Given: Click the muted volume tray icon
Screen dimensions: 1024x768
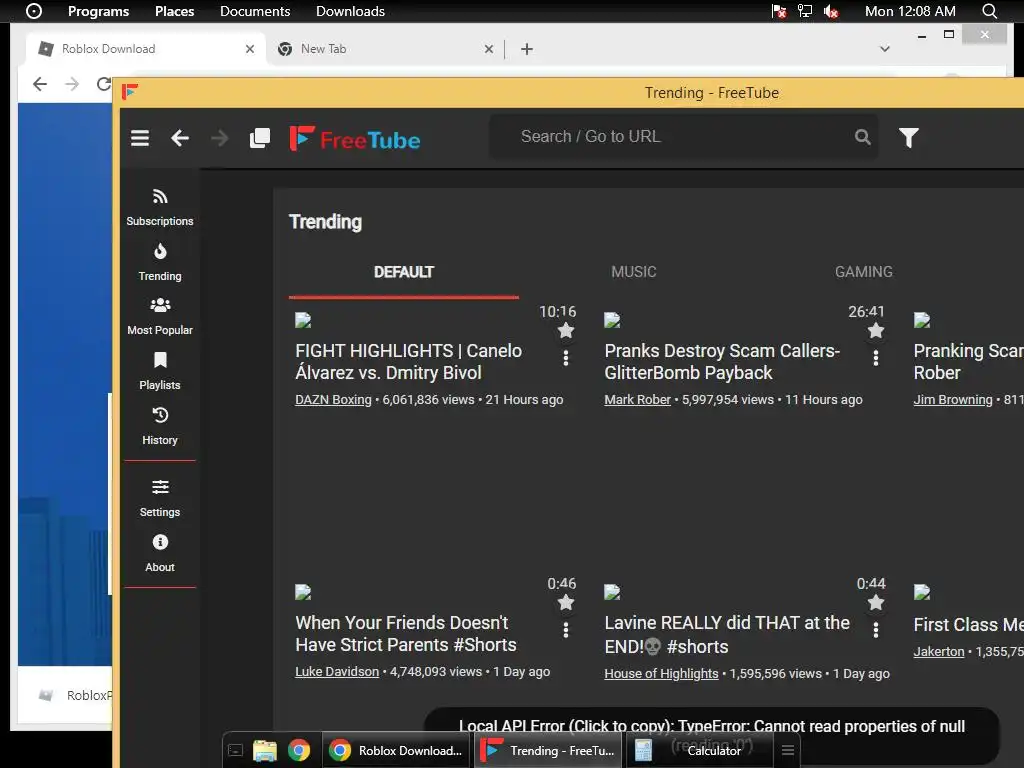Looking at the screenshot, I should [x=831, y=11].
